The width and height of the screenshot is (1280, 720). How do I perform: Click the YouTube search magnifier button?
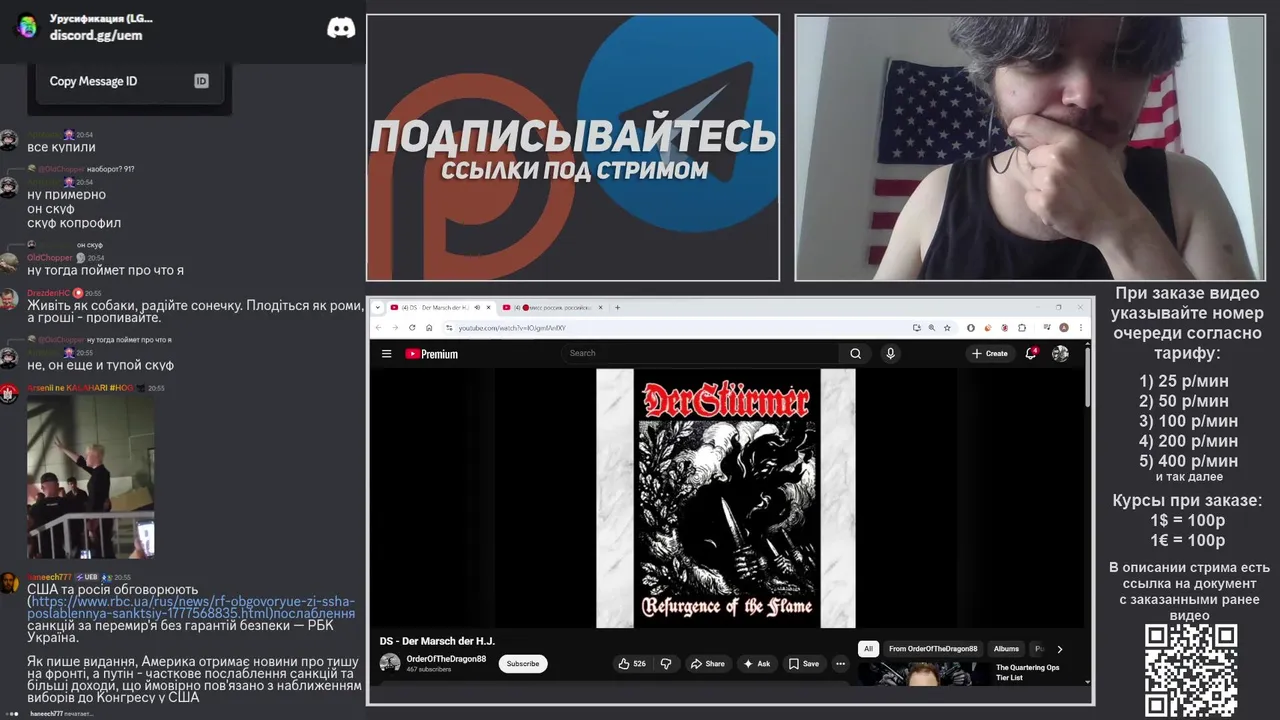(855, 353)
